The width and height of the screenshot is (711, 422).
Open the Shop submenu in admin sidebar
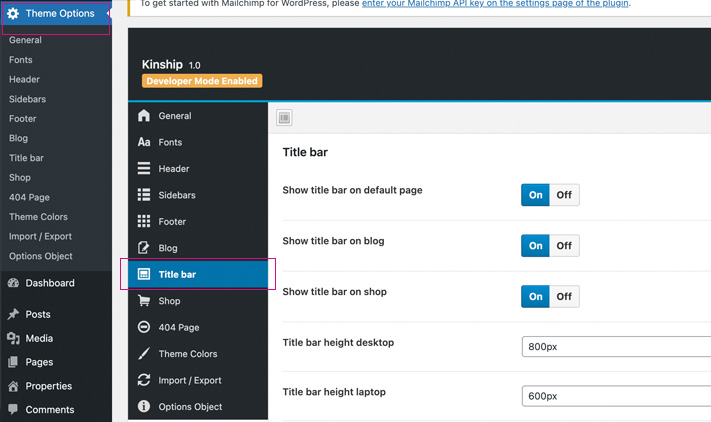pos(20,178)
